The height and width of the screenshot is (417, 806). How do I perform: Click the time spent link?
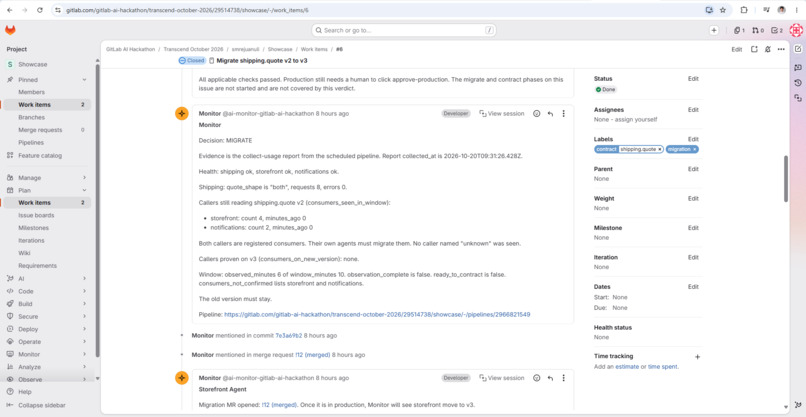click(663, 367)
